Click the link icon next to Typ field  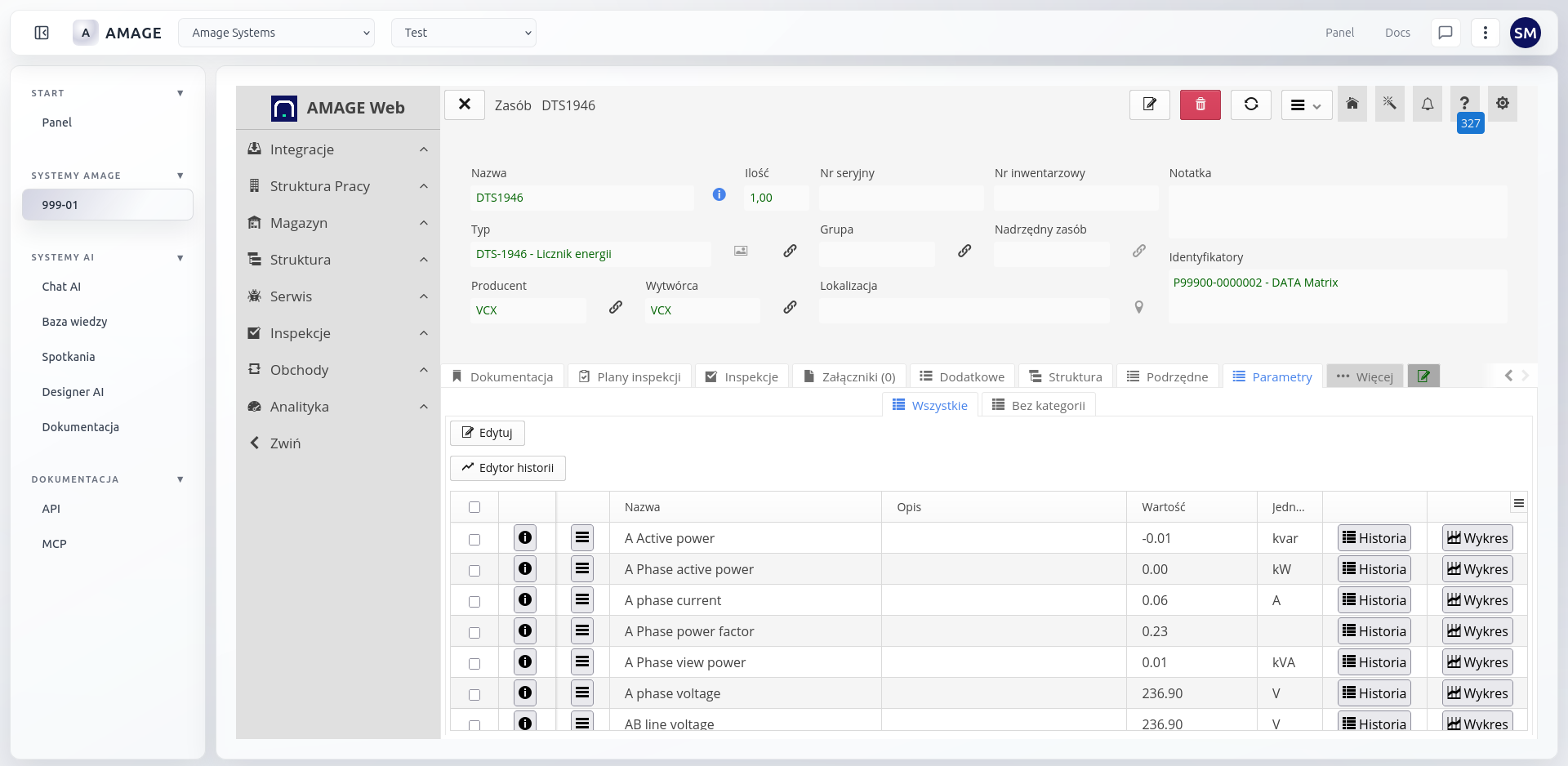coord(790,251)
